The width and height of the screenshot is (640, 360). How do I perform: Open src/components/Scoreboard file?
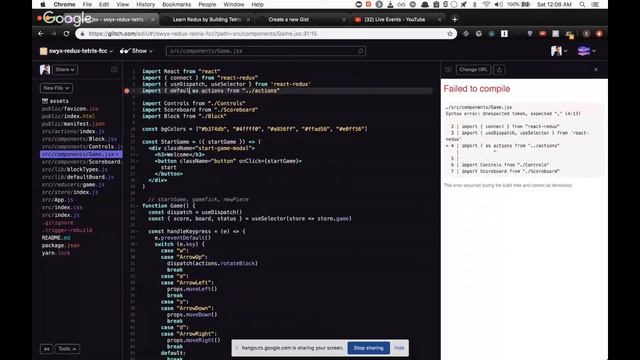click(82, 162)
